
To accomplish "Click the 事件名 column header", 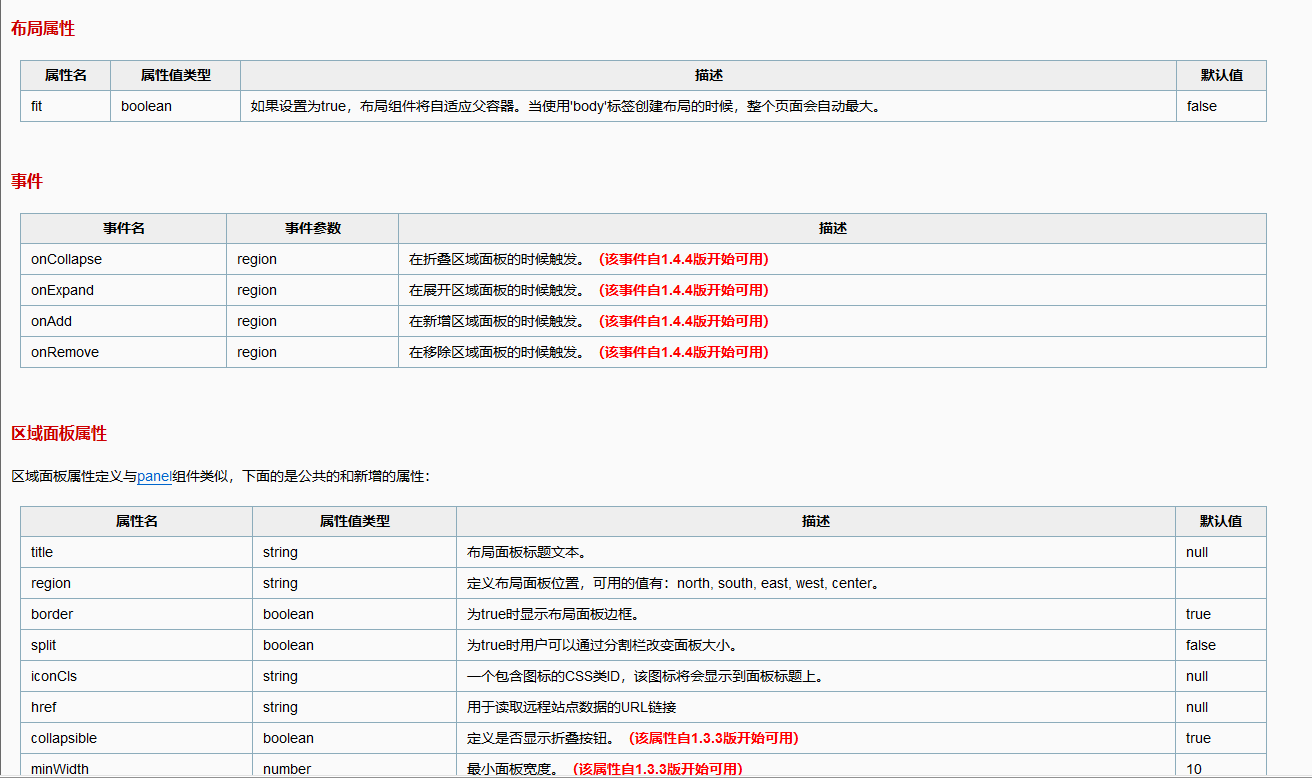I will (x=124, y=228).
